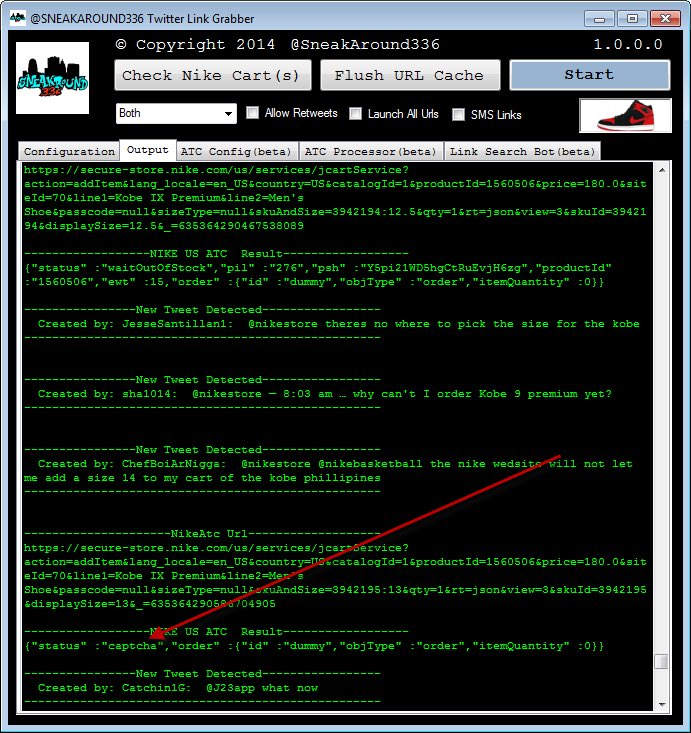Toggle the Launch All Urls checkbox
This screenshot has width=691, height=733.
[x=355, y=114]
